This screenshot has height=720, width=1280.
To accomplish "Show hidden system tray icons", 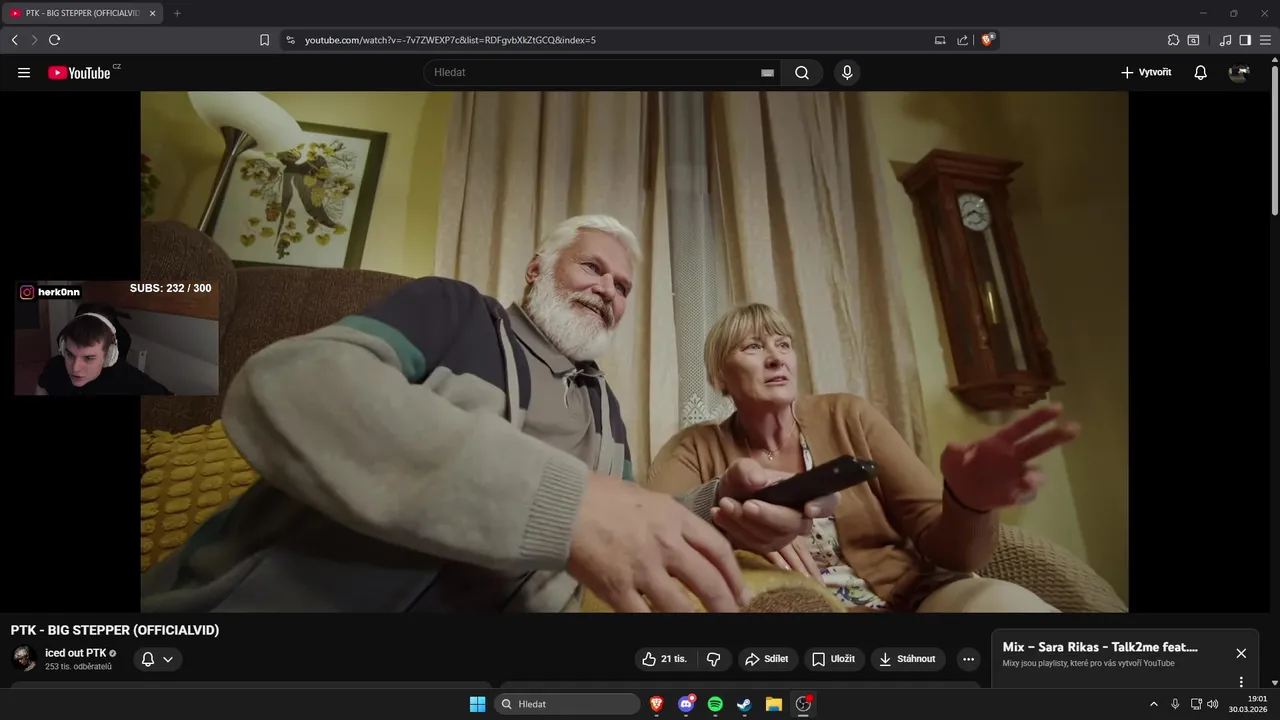I will pyautogui.click(x=1154, y=704).
